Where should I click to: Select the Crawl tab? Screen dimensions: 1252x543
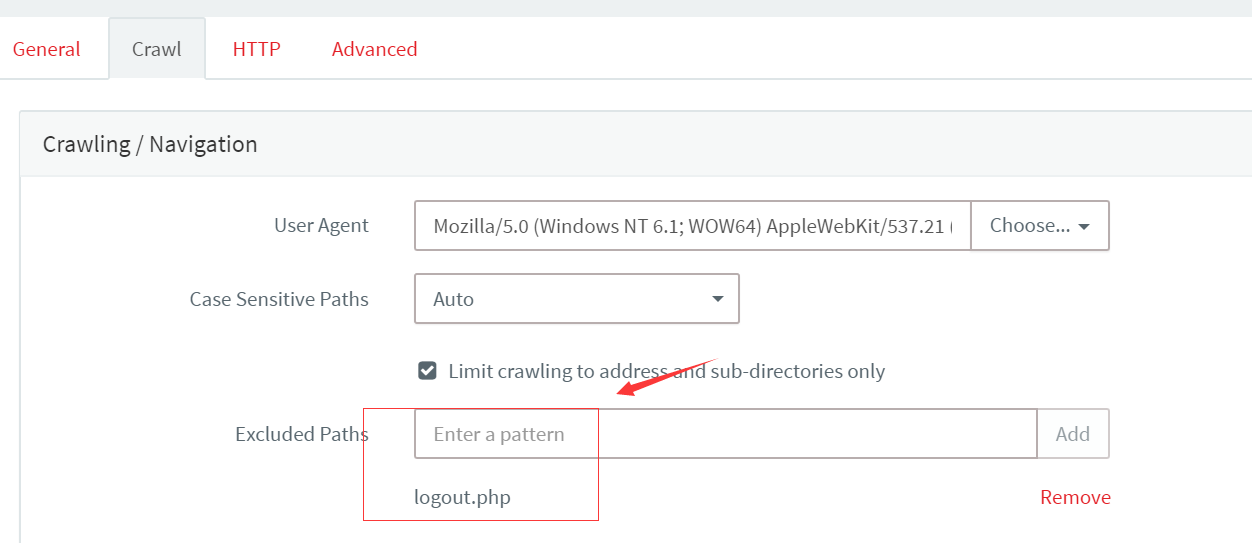[157, 49]
